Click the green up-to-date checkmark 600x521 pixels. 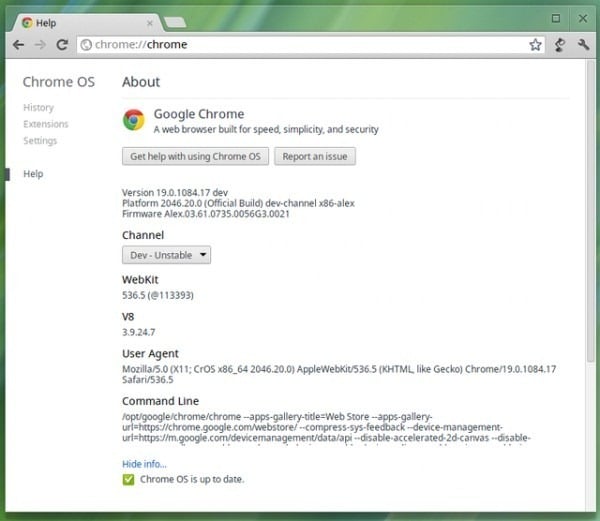[x=129, y=479]
